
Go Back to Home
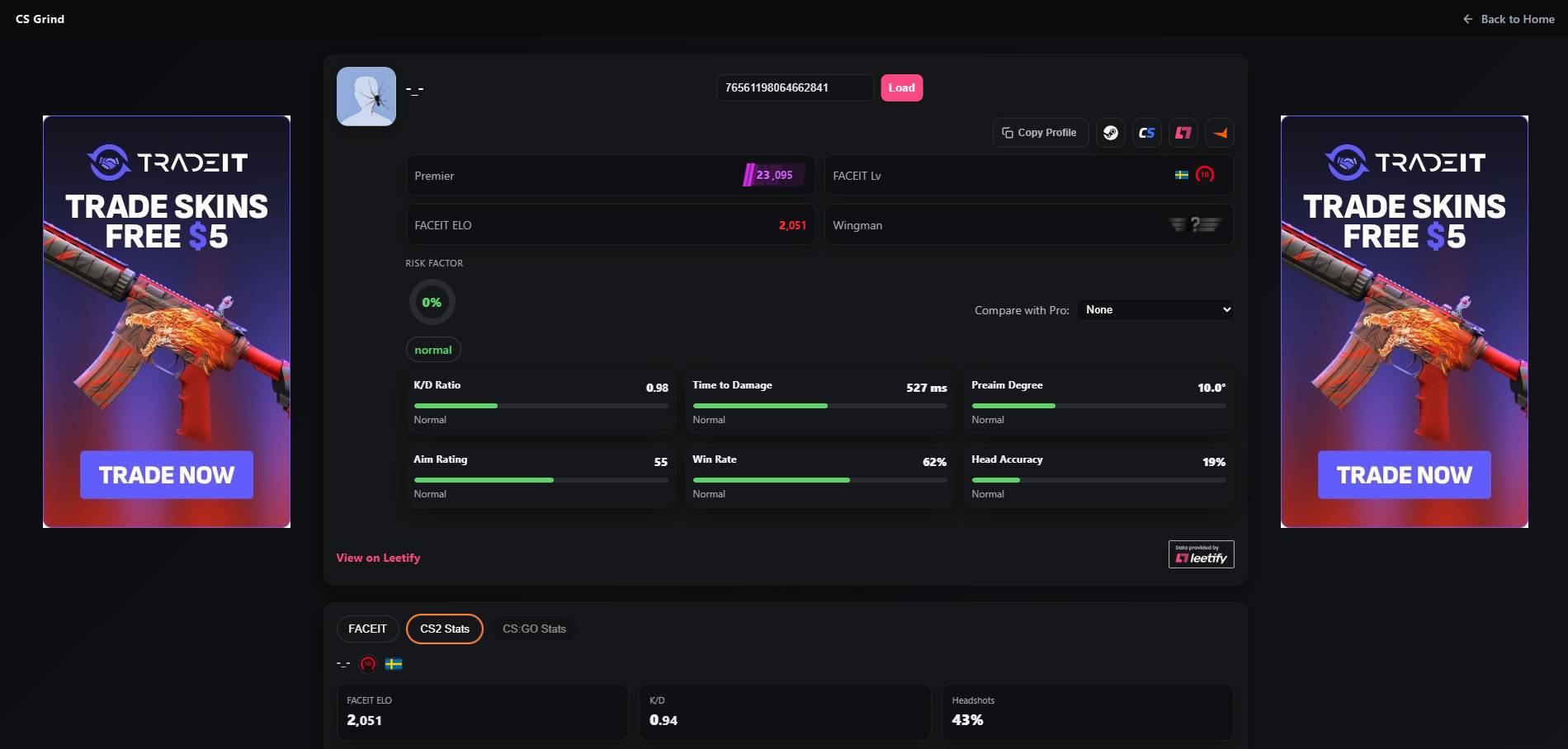pyautogui.click(x=1509, y=19)
